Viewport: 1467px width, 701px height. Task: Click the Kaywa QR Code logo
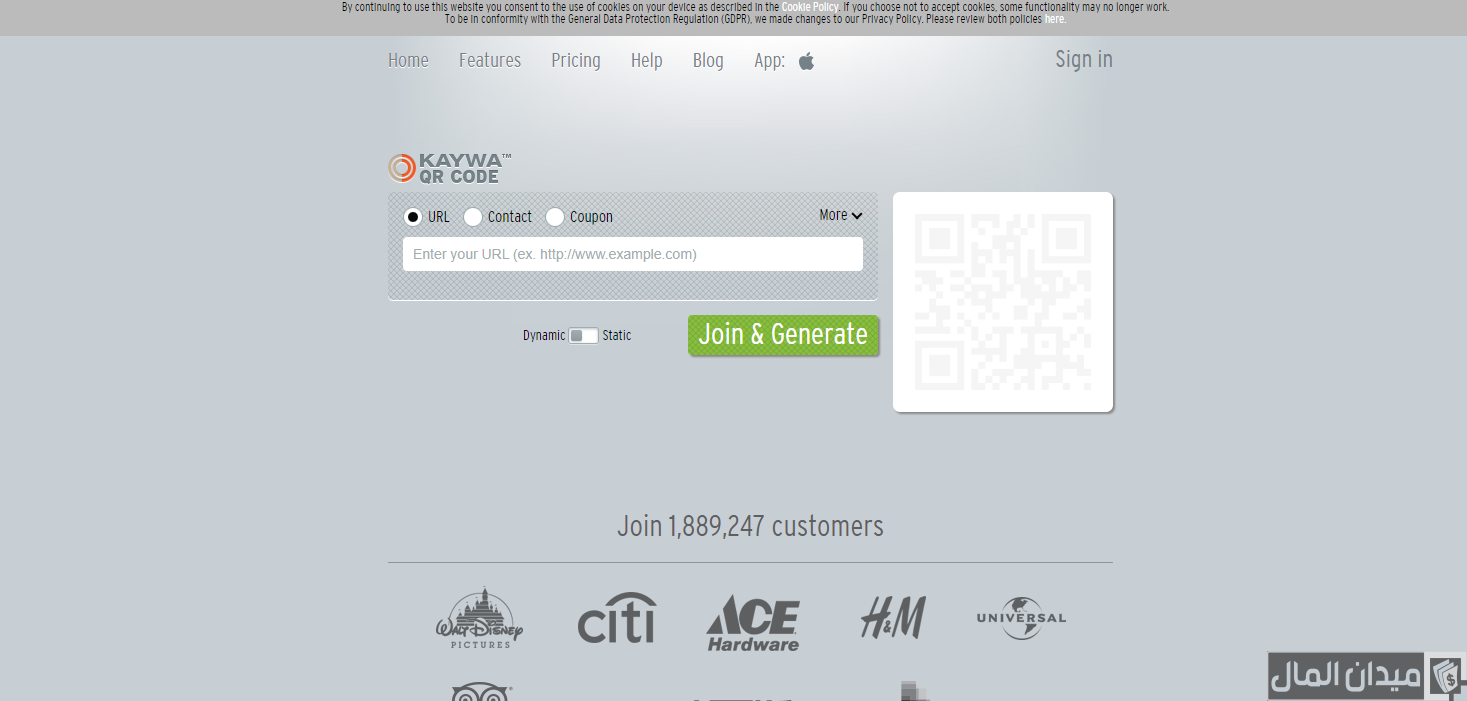[x=450, y=168]
